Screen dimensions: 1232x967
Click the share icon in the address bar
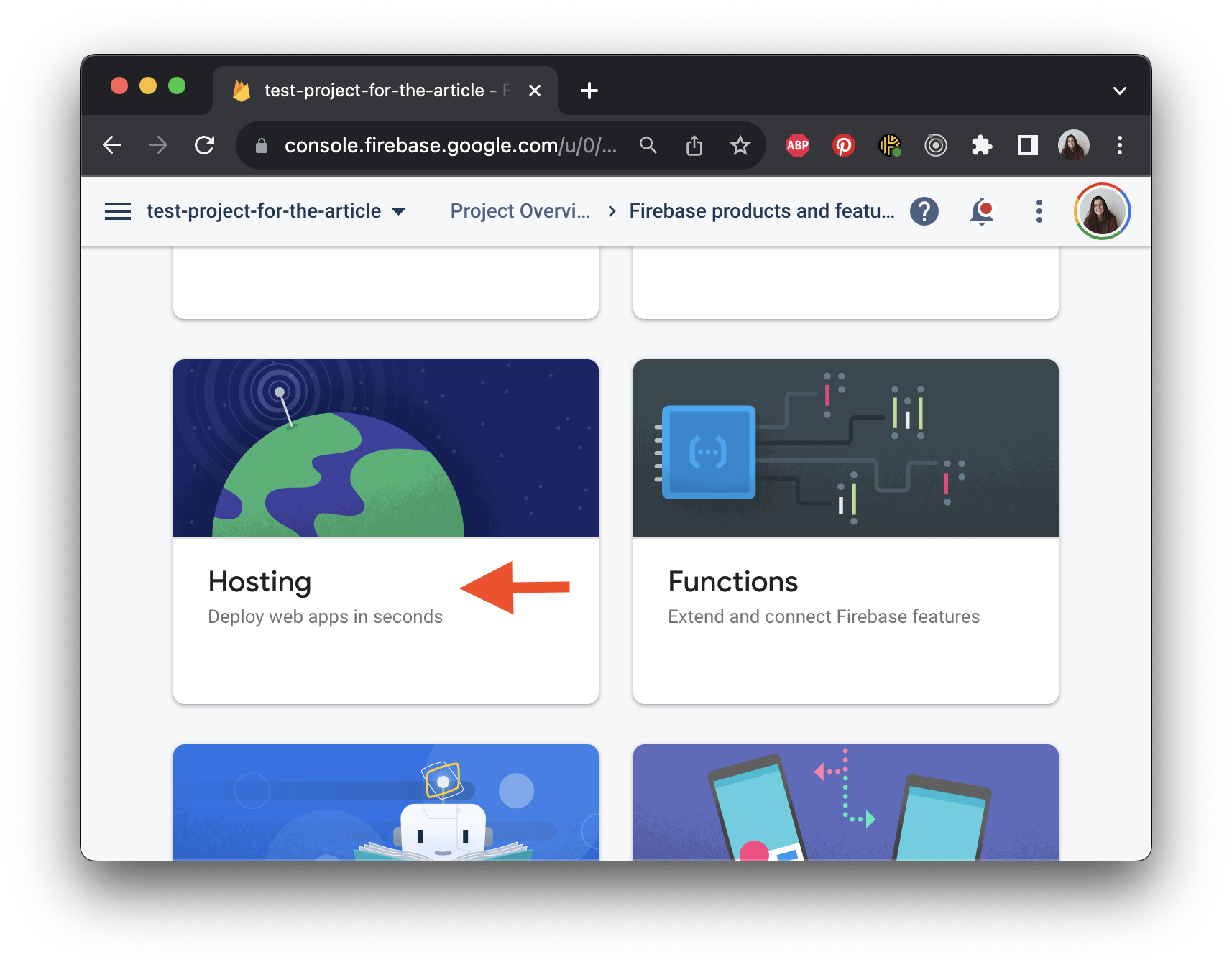[x=694, y=145]
